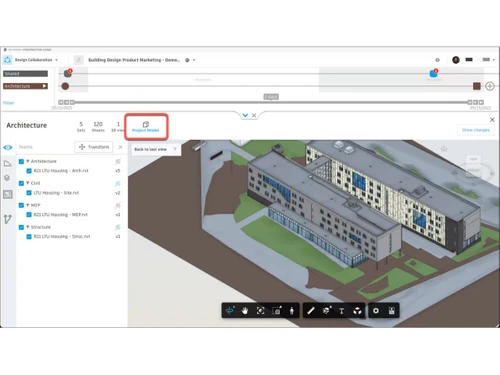
Task: Activate First Person walk tool
Action: tap(292, 311)
